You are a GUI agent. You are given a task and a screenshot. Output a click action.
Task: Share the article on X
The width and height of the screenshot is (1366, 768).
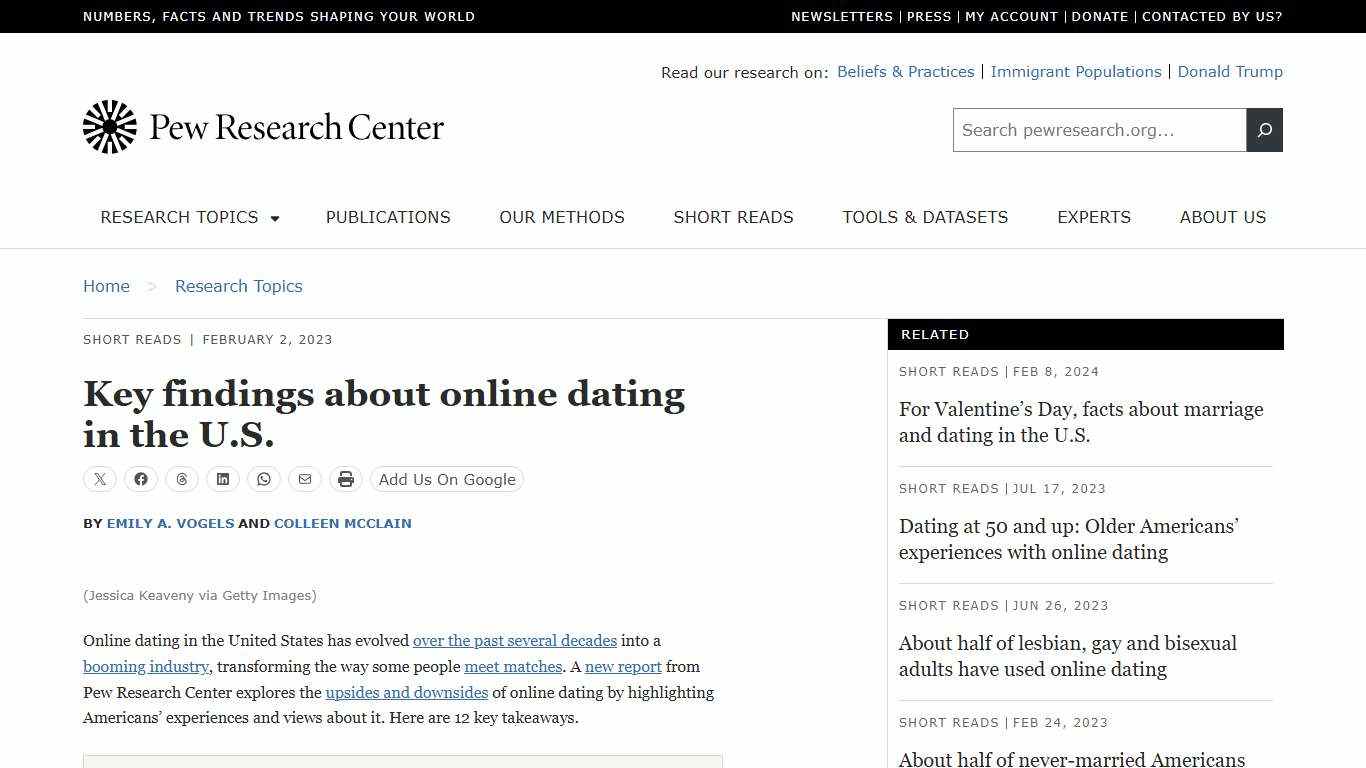[99, 479]
